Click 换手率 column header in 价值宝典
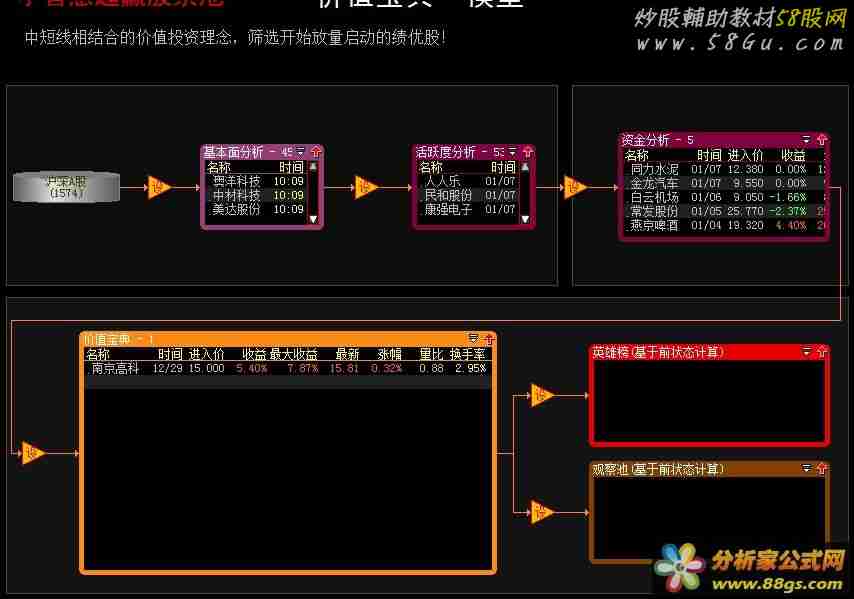Image resolution: width=854 pixels, height=599 pixels. [x=467, y=354]
